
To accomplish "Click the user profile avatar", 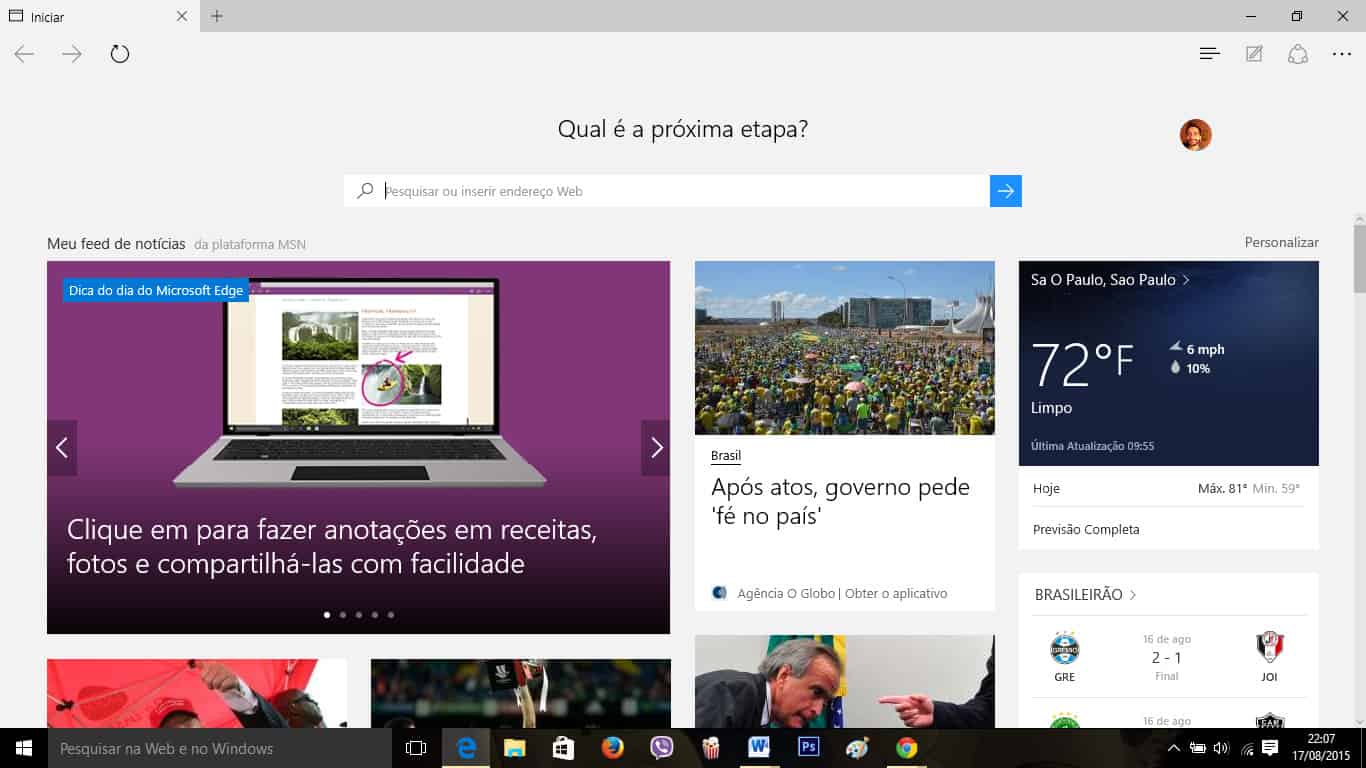I will pos(1196,135).
